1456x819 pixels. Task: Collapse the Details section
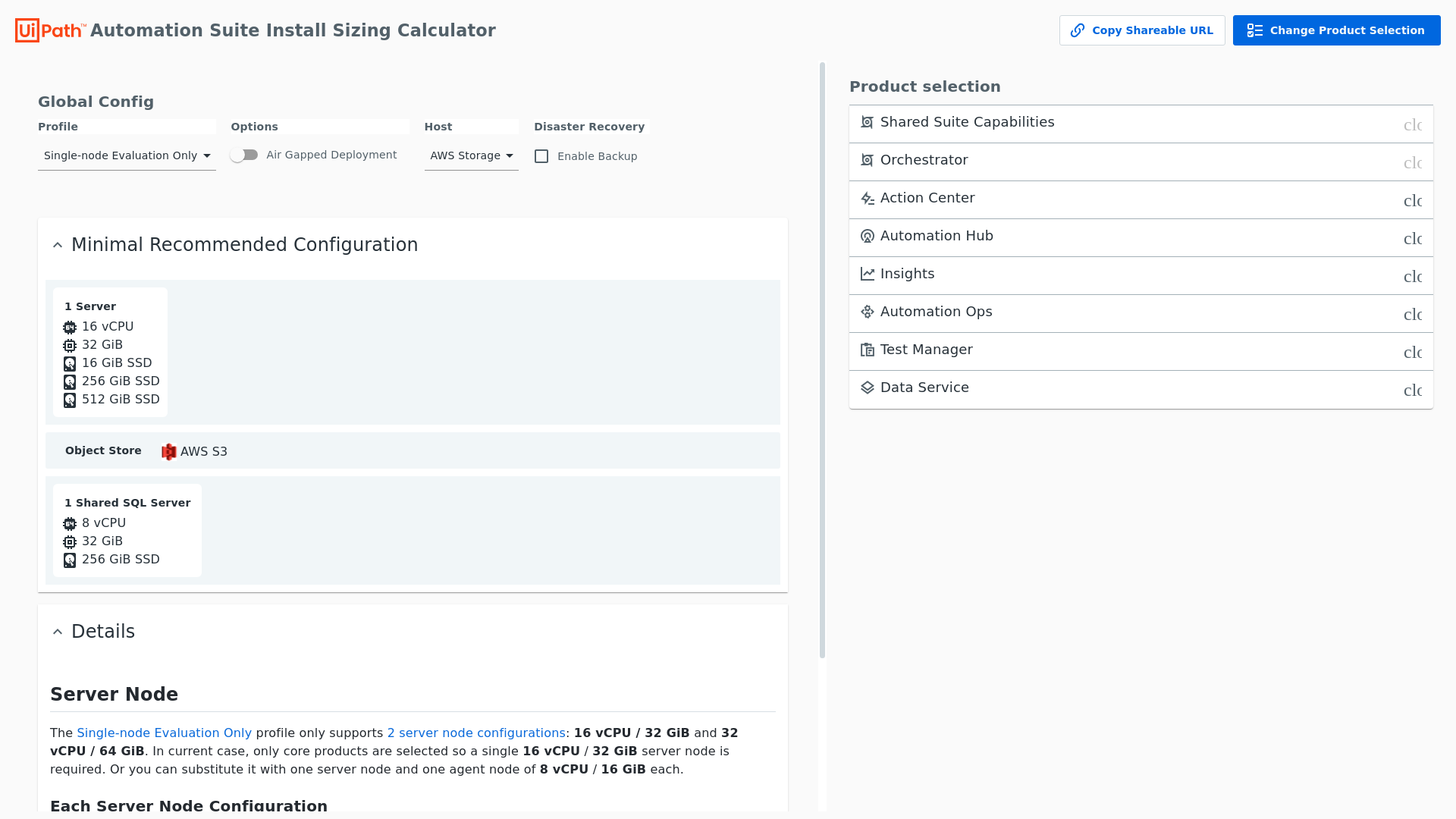58,632
